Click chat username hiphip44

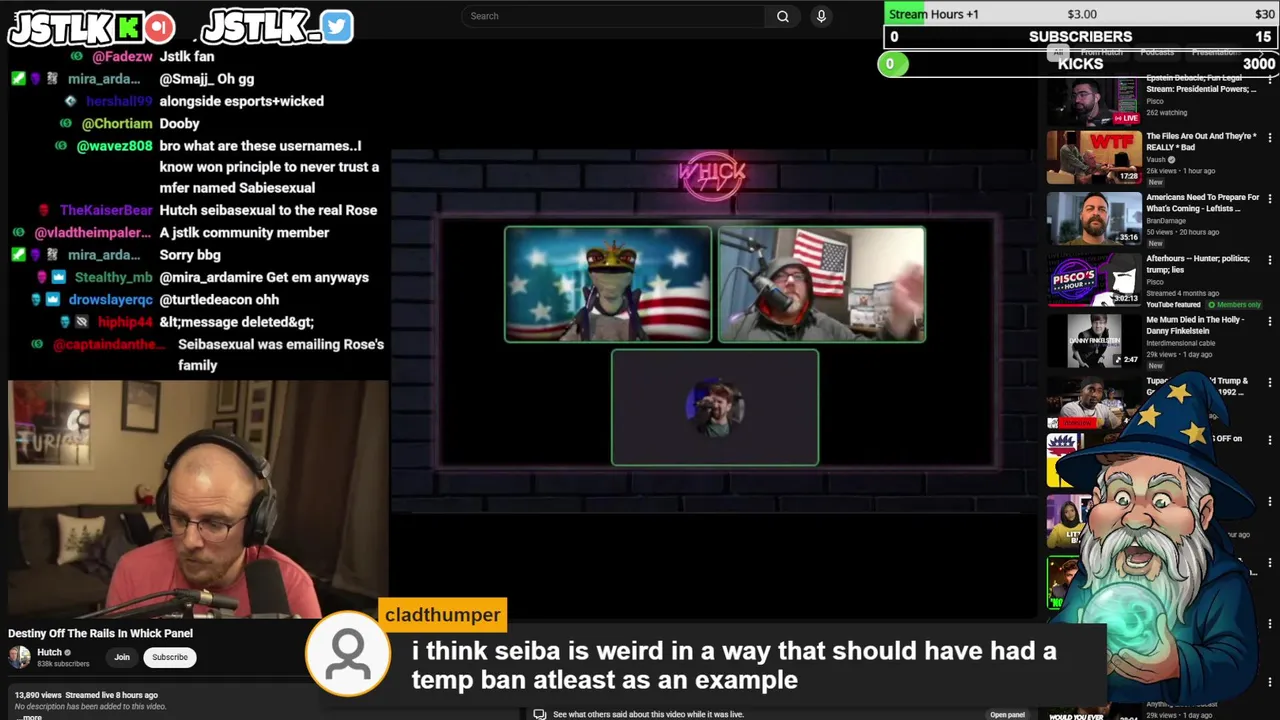[x=125, y=322]
